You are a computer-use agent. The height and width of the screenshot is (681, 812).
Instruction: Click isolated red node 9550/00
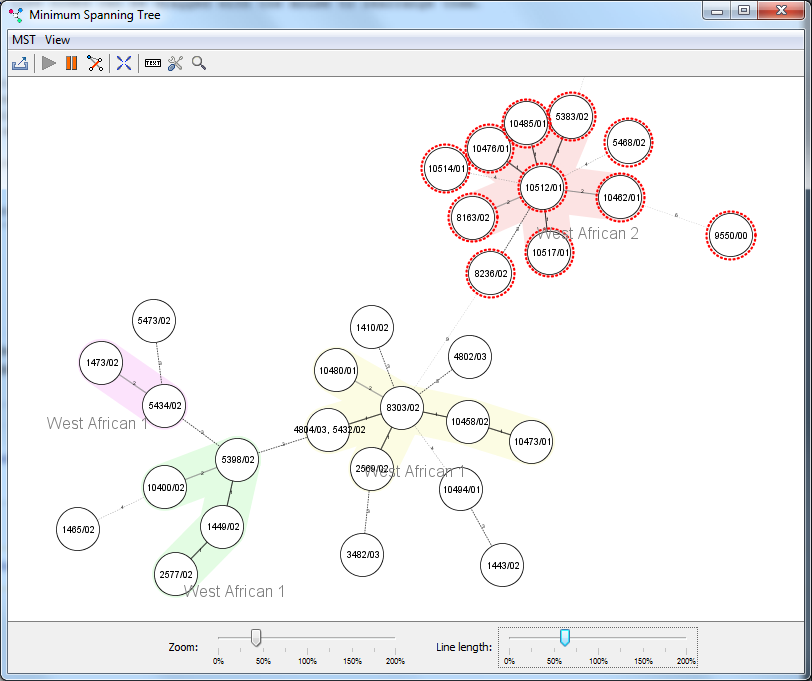(x=731, y=236)
